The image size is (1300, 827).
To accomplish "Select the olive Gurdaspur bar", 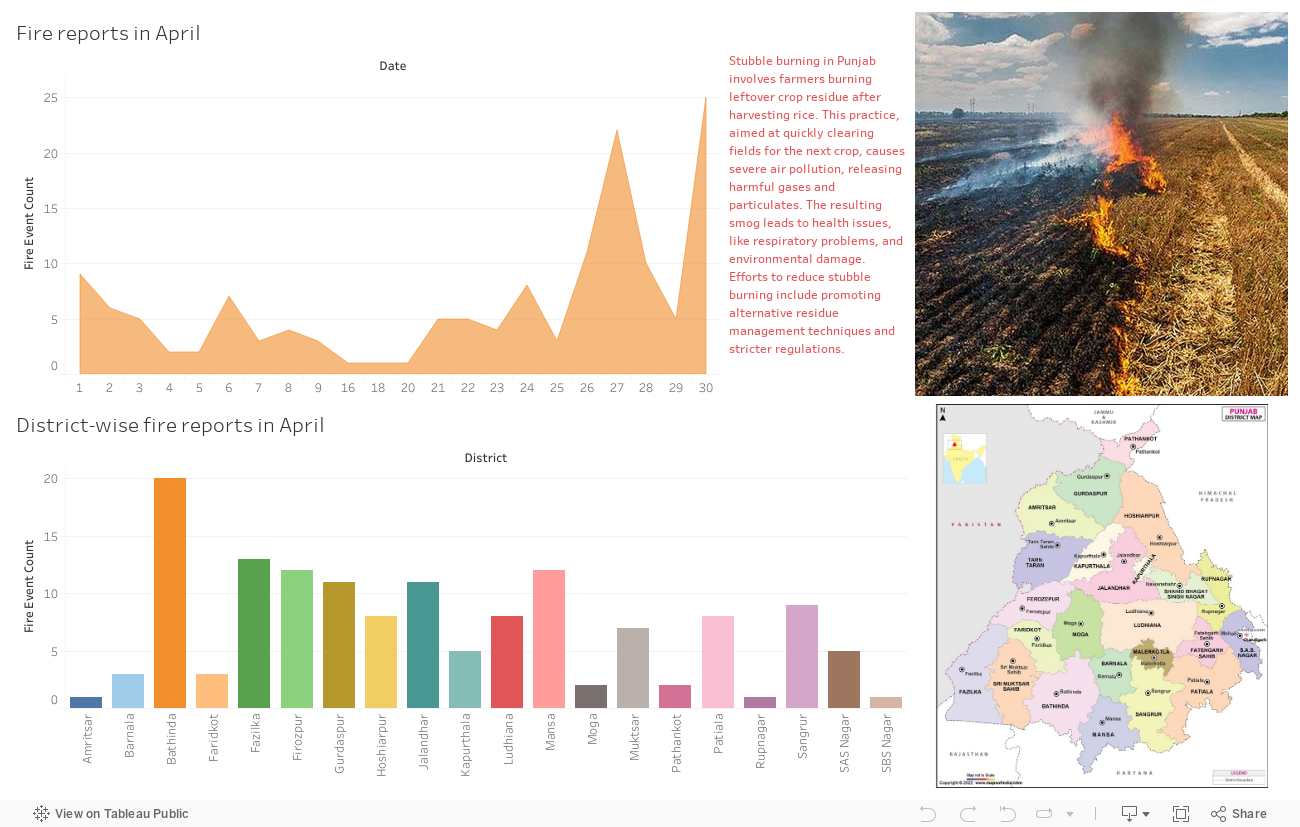I will 339,645.
